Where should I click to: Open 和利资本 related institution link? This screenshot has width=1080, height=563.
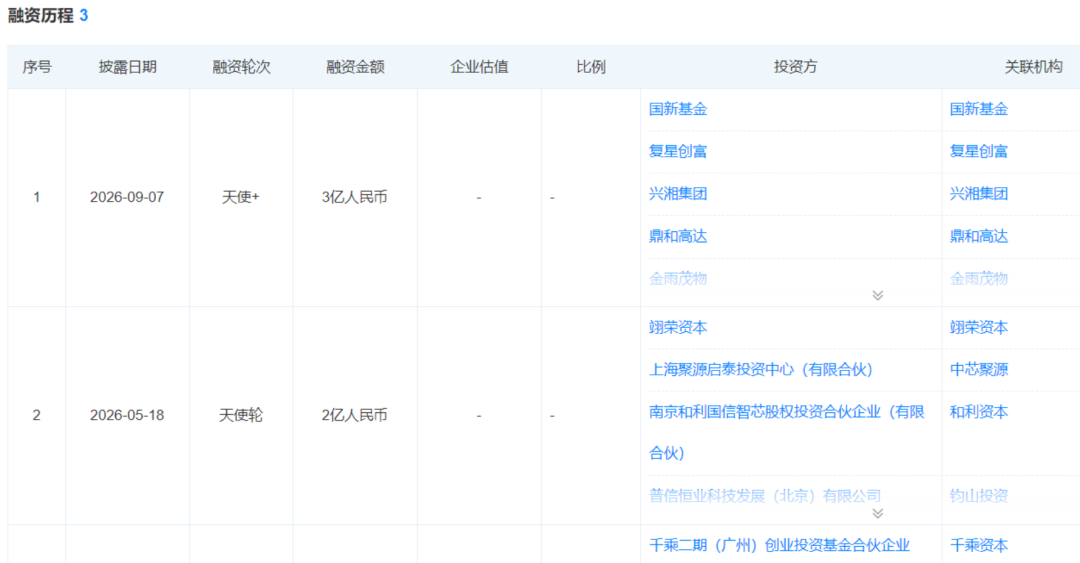click(x=979, y=412)
